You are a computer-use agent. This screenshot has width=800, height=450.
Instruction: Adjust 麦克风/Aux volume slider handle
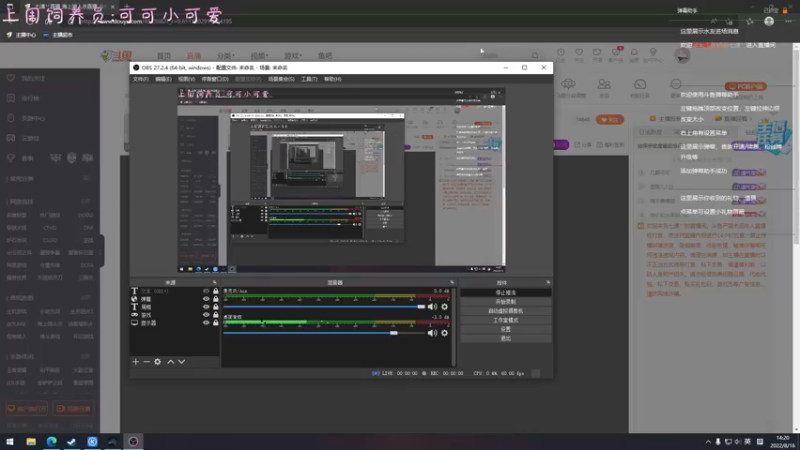(421, 307)
